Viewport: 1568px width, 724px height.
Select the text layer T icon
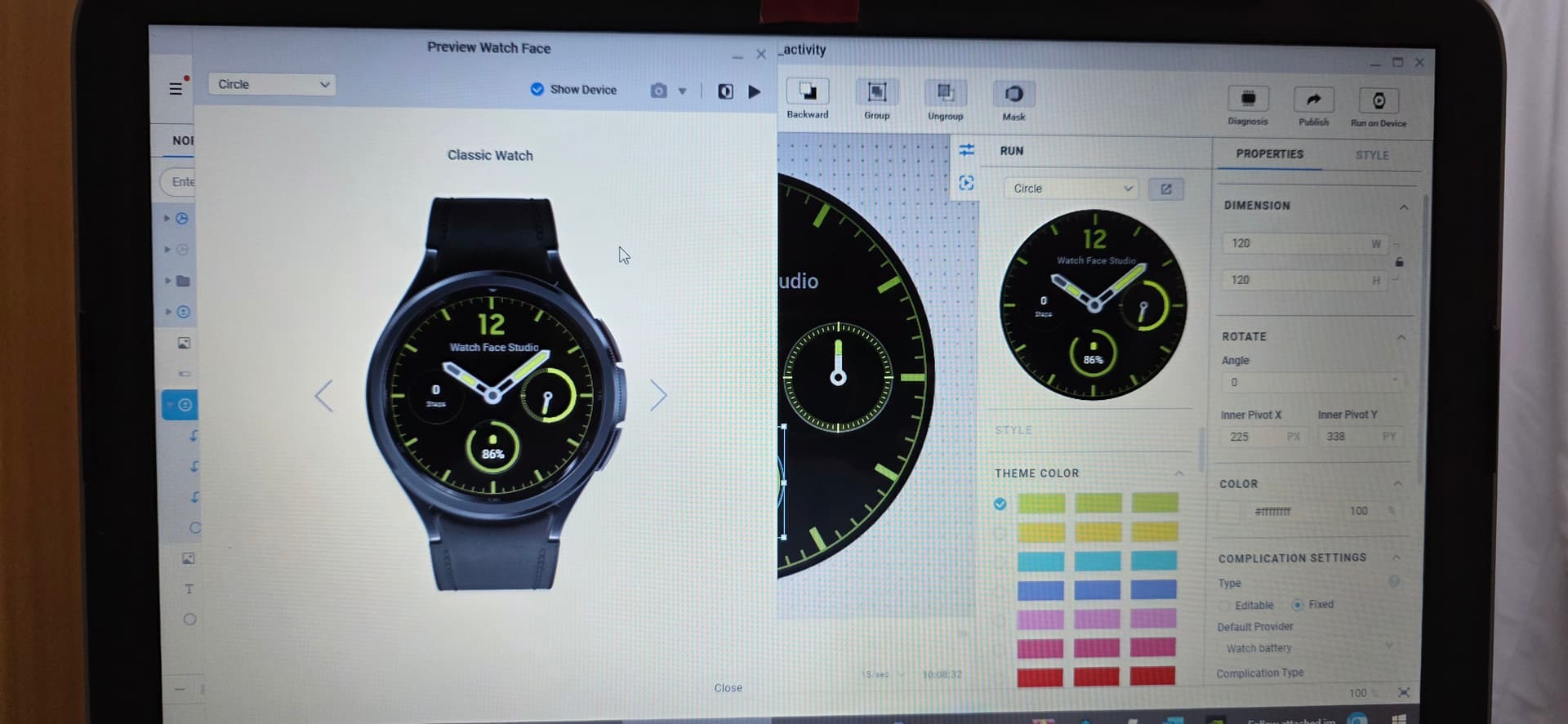click(x=189, y=589)
